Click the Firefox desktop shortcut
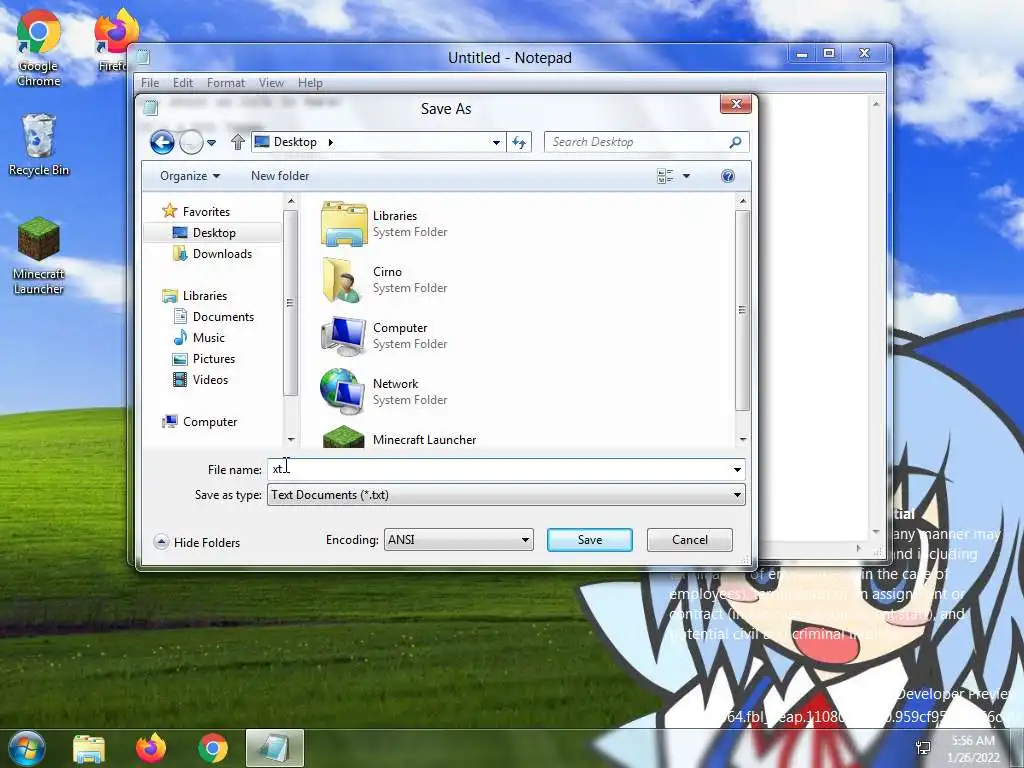This screenshot has width=1024, height=768. click(114, 40)
